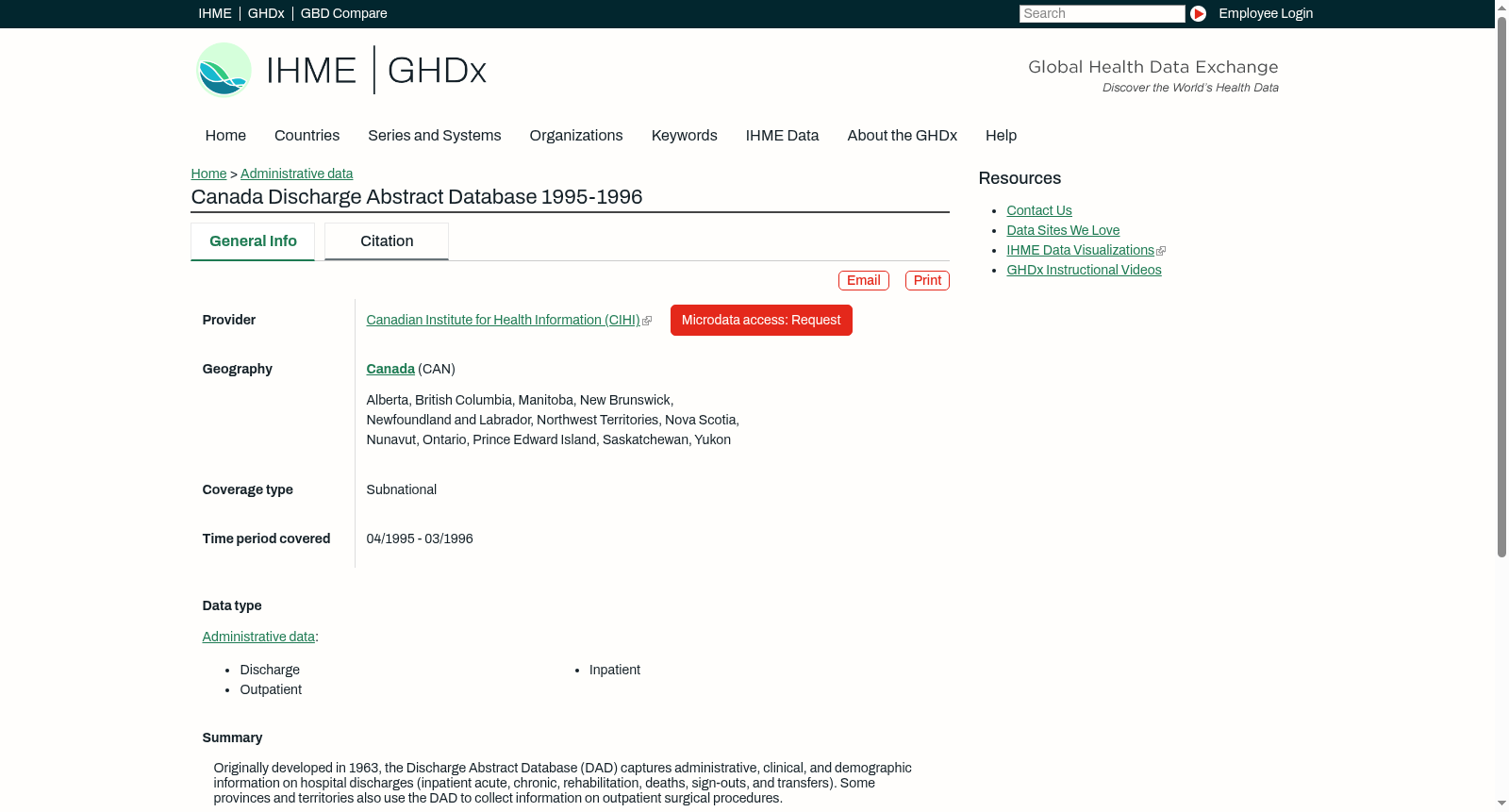Open About the GHDx menu
The image size is (1509, 812).
pyautogui.click(x=903, y=136)
